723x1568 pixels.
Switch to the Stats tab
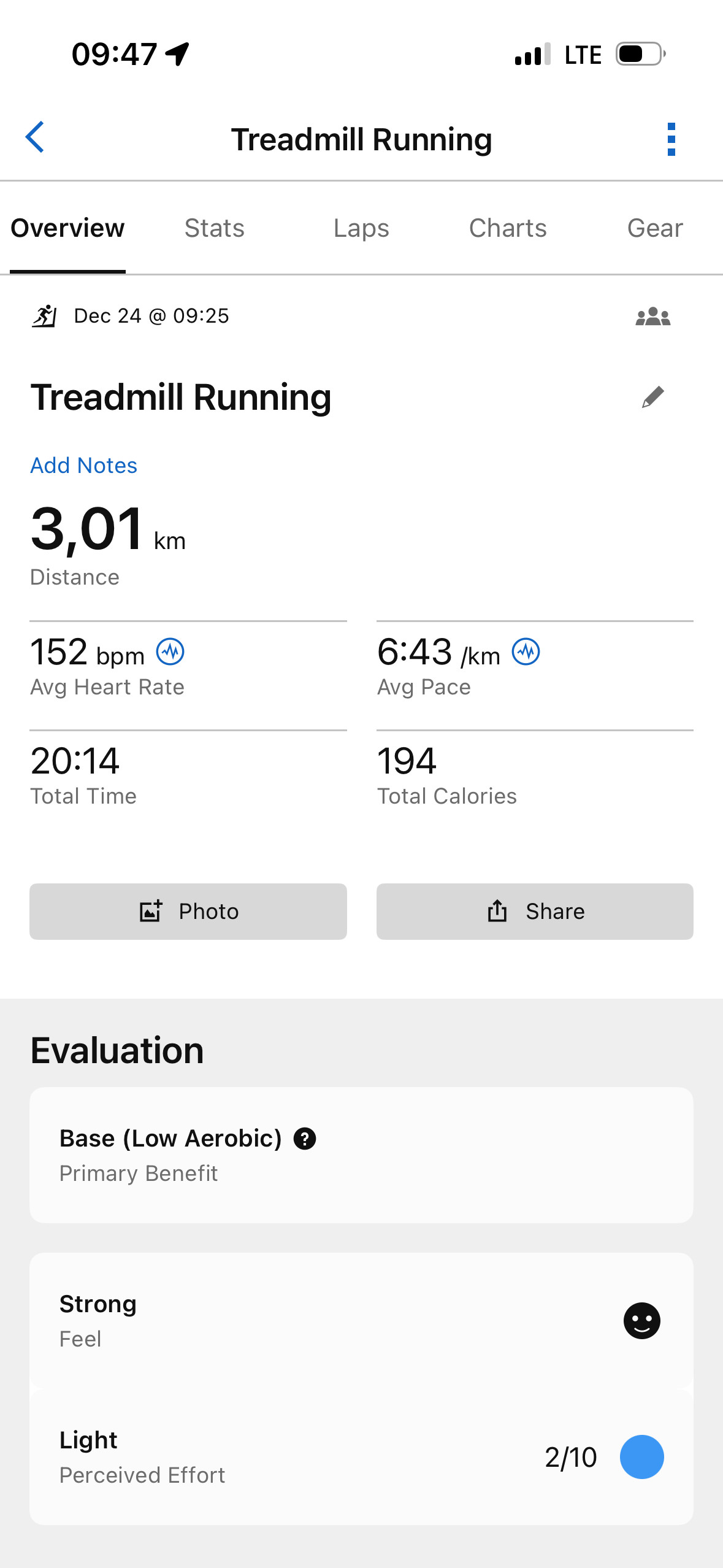215,228
